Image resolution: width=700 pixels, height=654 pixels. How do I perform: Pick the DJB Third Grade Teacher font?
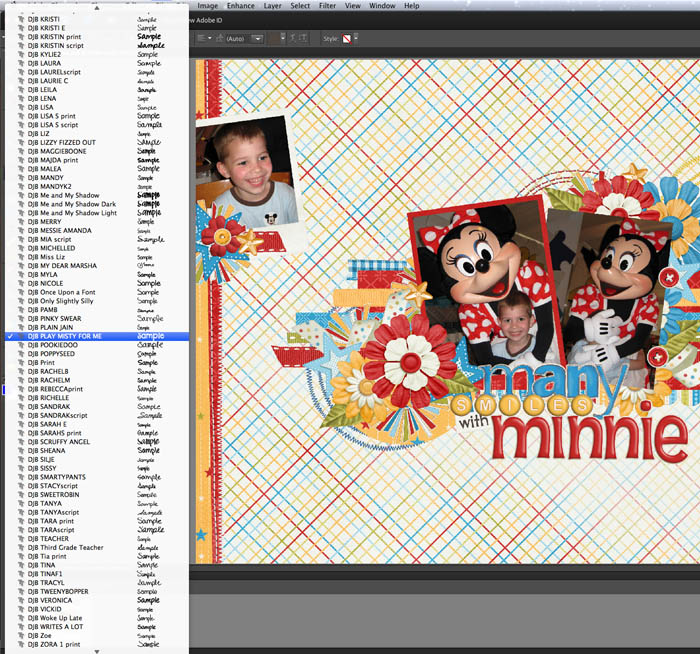click(97, 547)
